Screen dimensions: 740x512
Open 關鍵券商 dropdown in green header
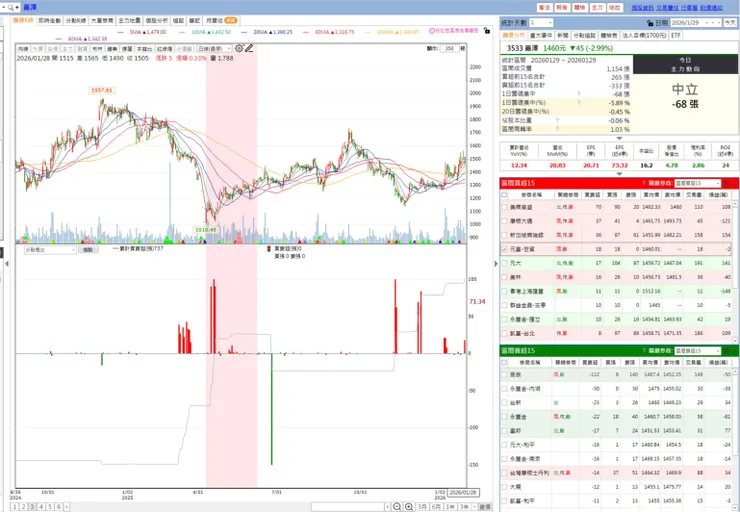click(x=698, y=351)
